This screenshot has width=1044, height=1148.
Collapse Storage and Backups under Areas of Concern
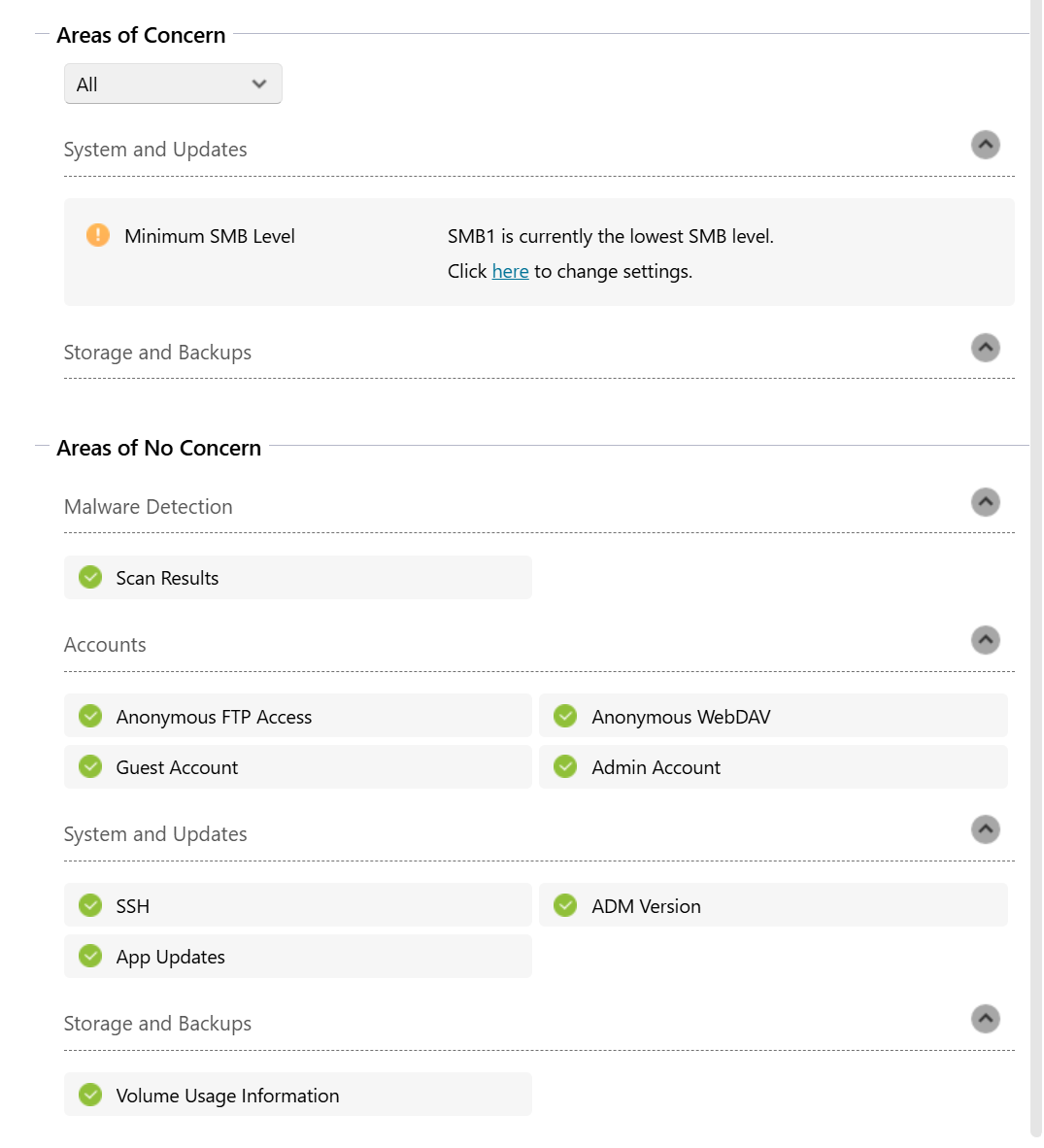pyautogui.click(x=985, y=348)
